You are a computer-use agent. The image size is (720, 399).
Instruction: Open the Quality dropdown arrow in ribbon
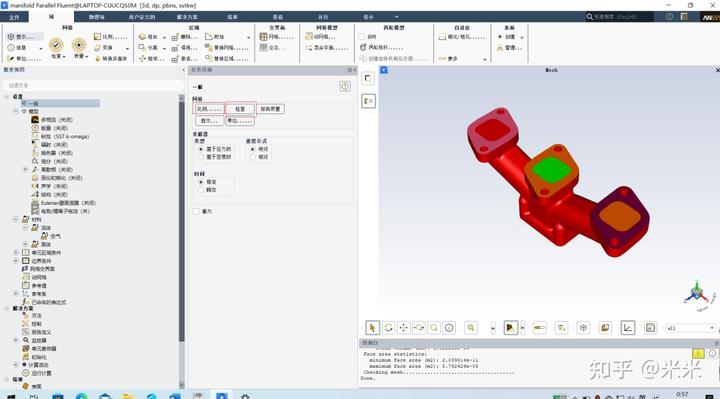(87, 56)
